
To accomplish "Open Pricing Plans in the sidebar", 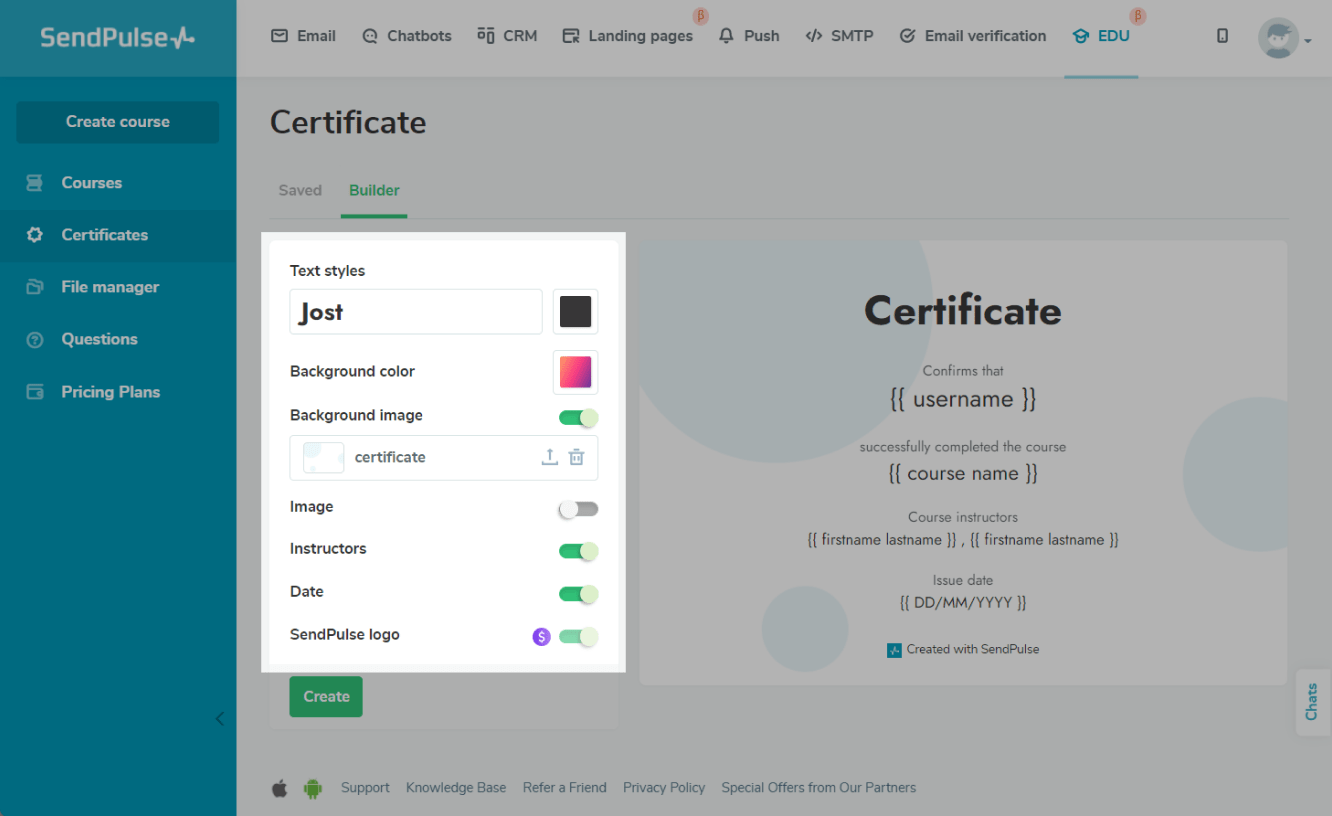I will pyautogui.click(x=110, y=392).
